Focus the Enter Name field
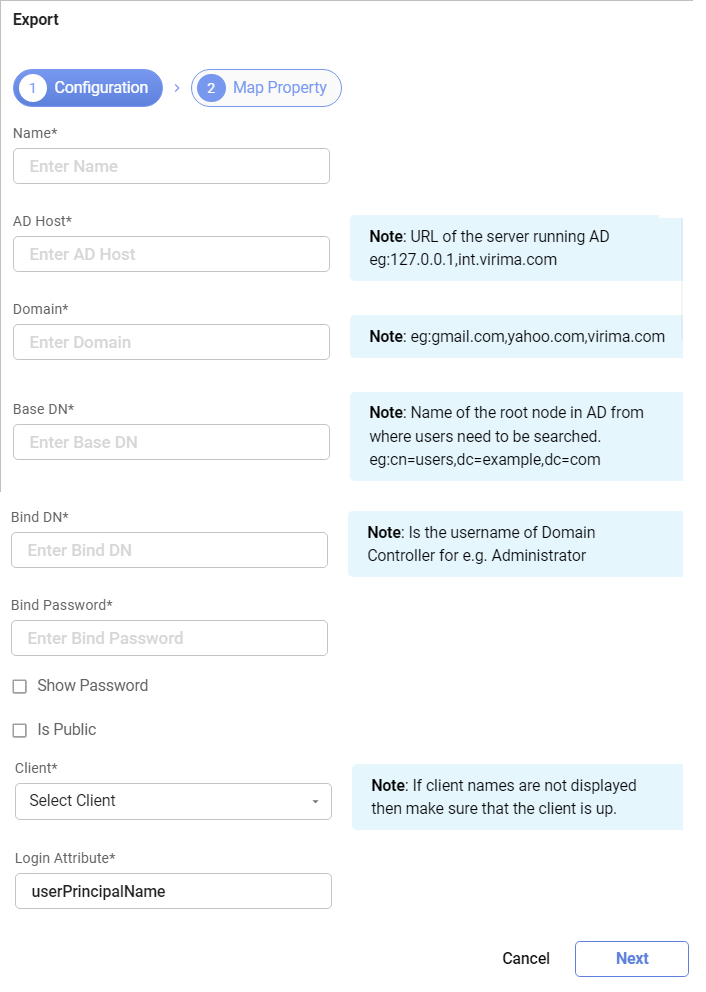 pos(171,166)
